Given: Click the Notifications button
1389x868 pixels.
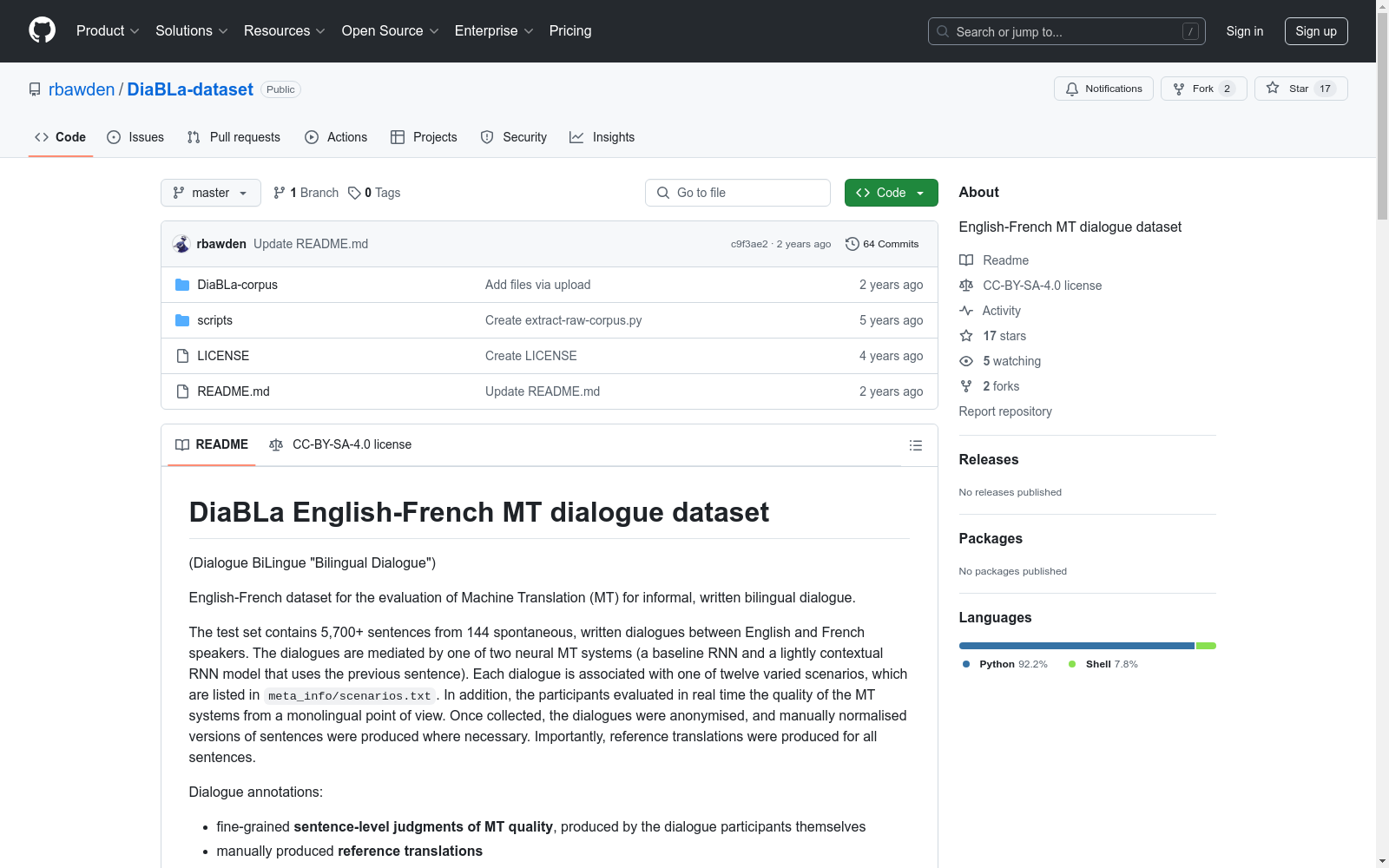Looking at the screenshot, I should tap(1103, 89).
